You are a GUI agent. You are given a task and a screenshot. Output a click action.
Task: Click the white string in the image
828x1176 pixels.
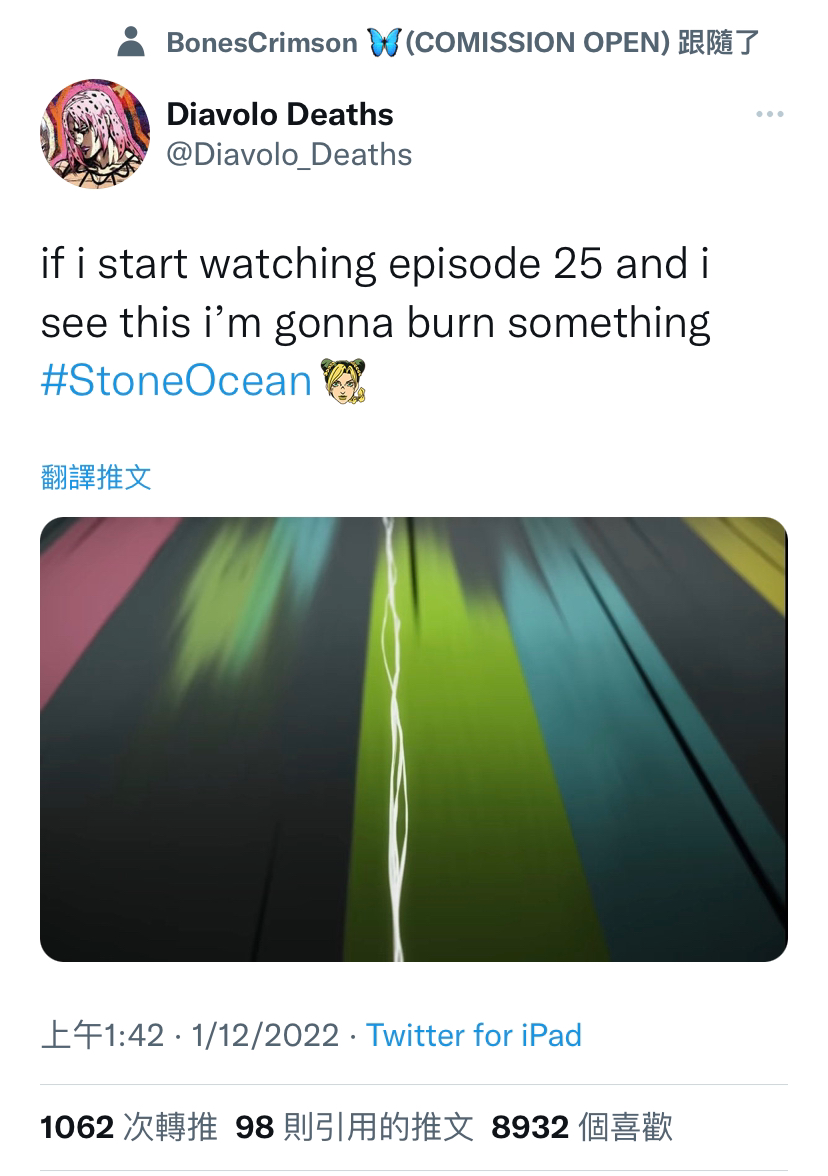click(392, 739)
